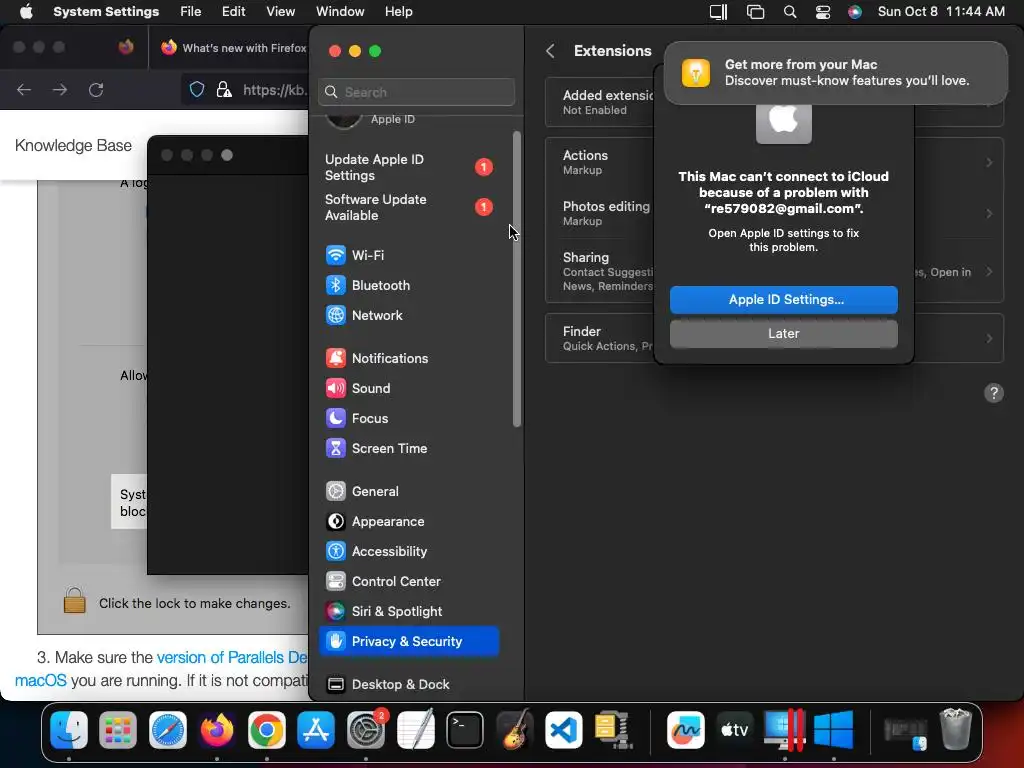Open the Apple menu
The height and width of the screenshot is (768, 1024).
pos(26,12)
